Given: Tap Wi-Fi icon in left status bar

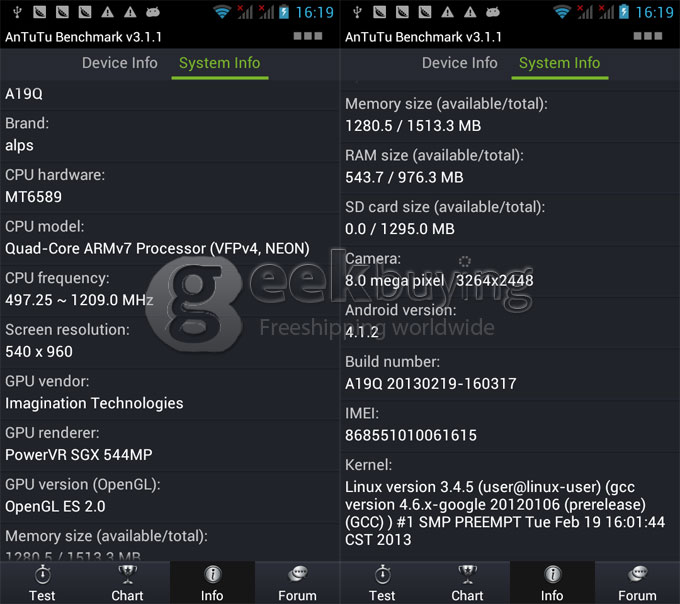Looking at the screenshot, I should click(222, 12).
